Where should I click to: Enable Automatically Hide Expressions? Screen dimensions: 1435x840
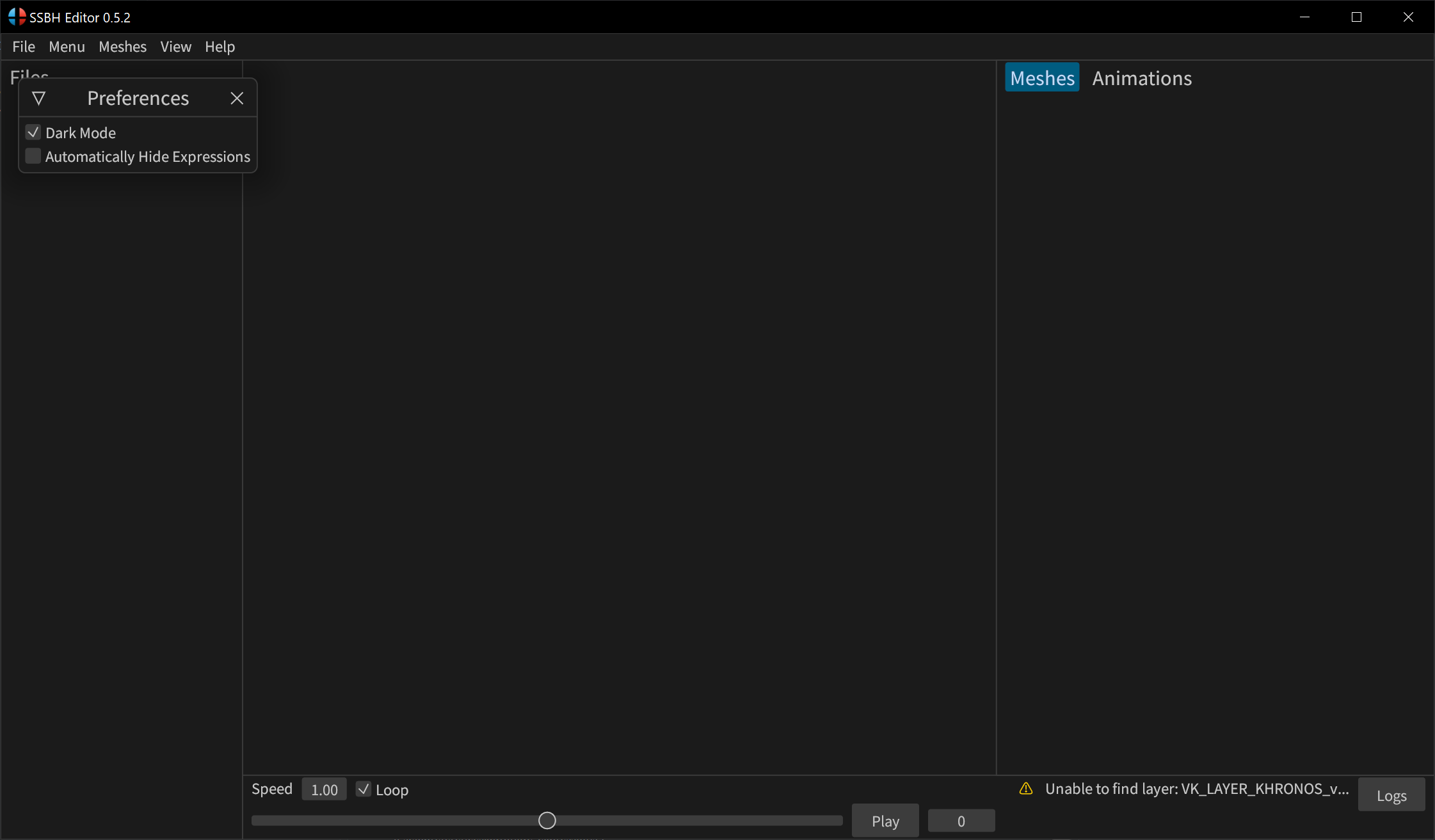point(33,156)
